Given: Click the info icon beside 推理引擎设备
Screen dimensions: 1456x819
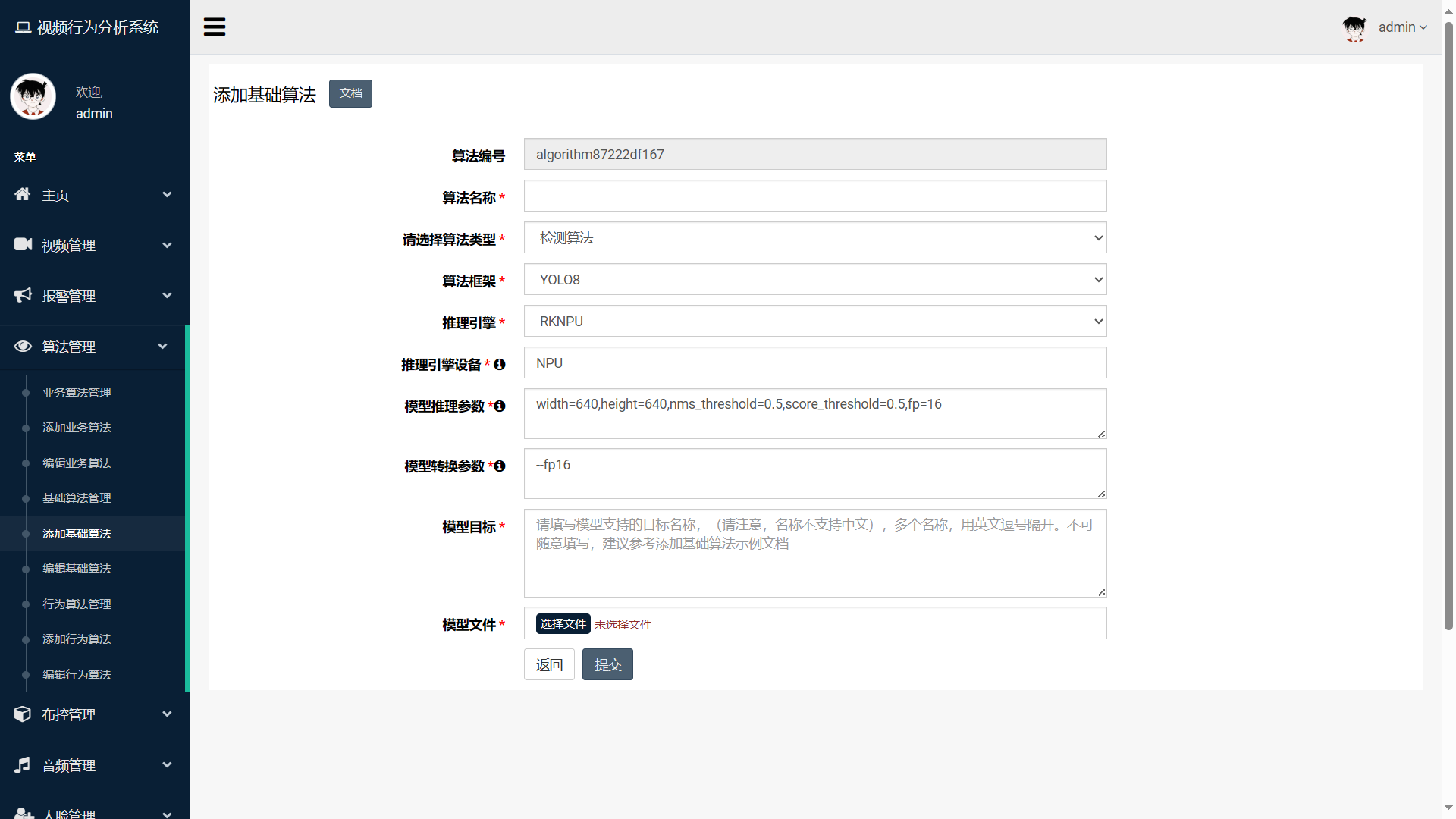Looking at the screenshot, I should 499,365.
